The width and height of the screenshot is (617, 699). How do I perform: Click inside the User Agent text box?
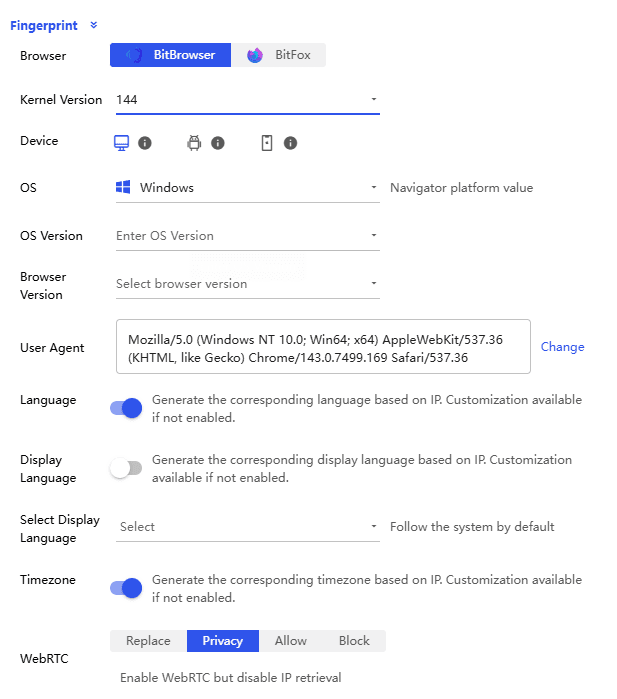pos(323,346)
